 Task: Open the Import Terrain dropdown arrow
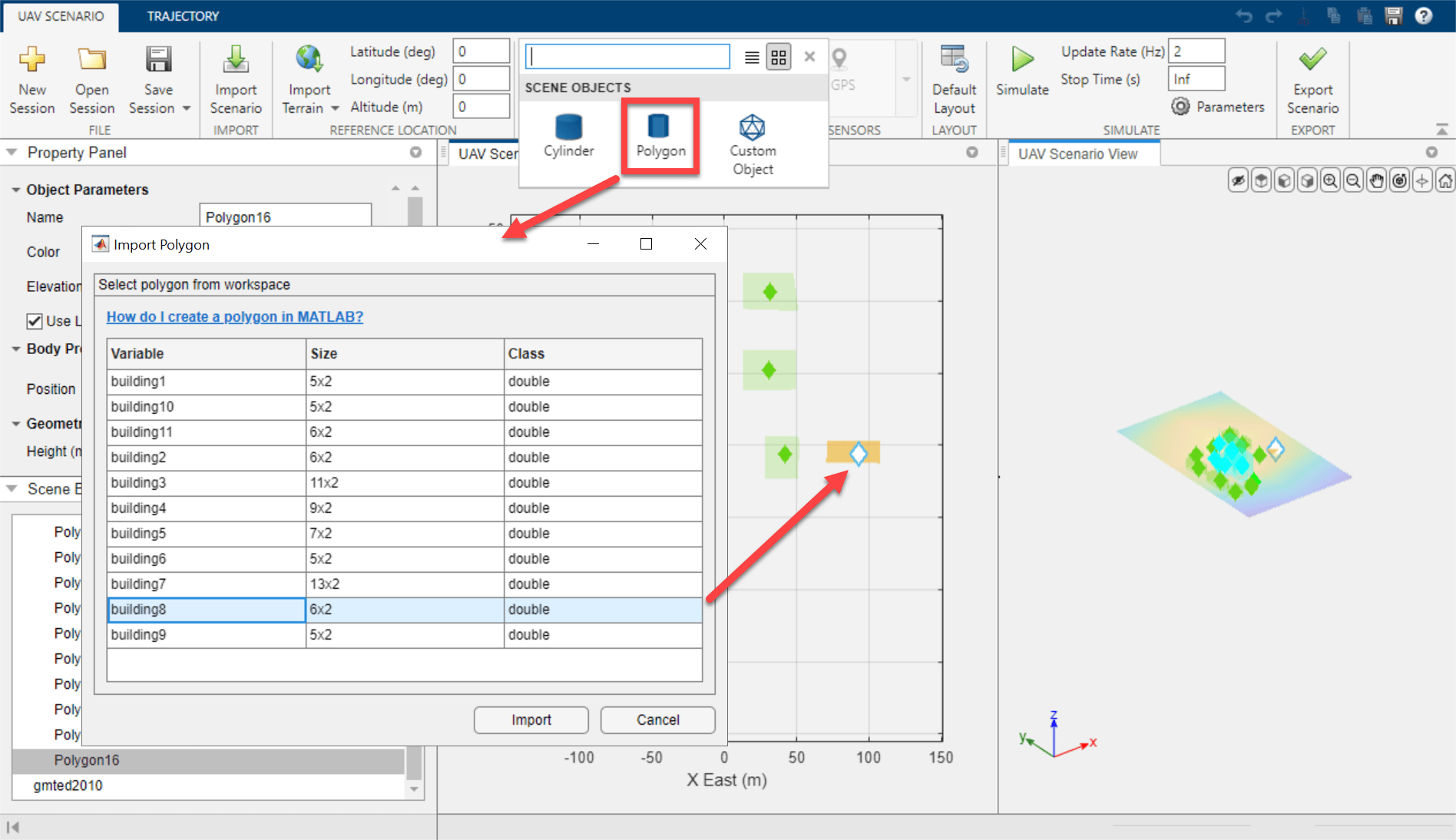point(334,108)
